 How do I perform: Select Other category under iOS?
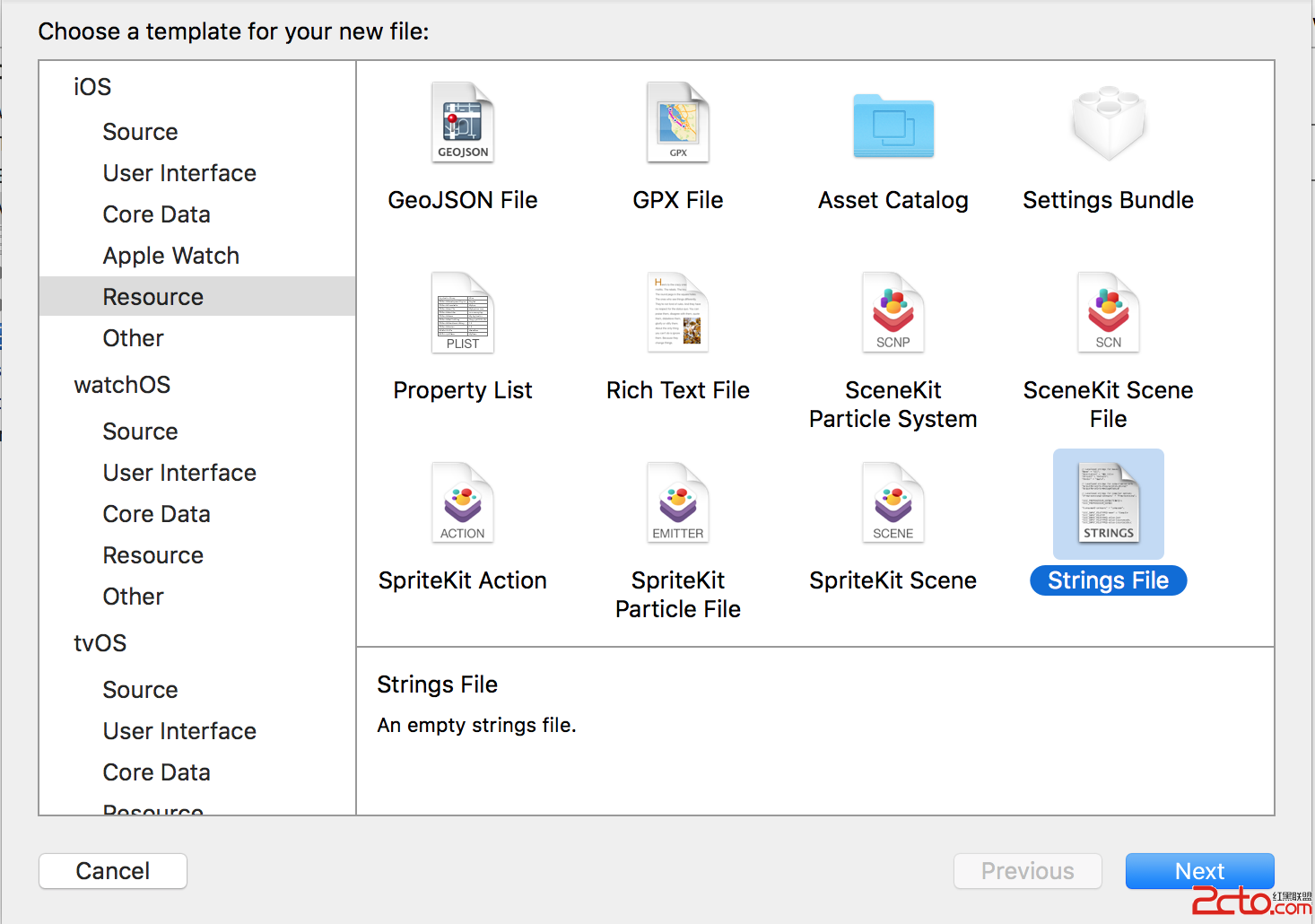click(x=133, y=338)
